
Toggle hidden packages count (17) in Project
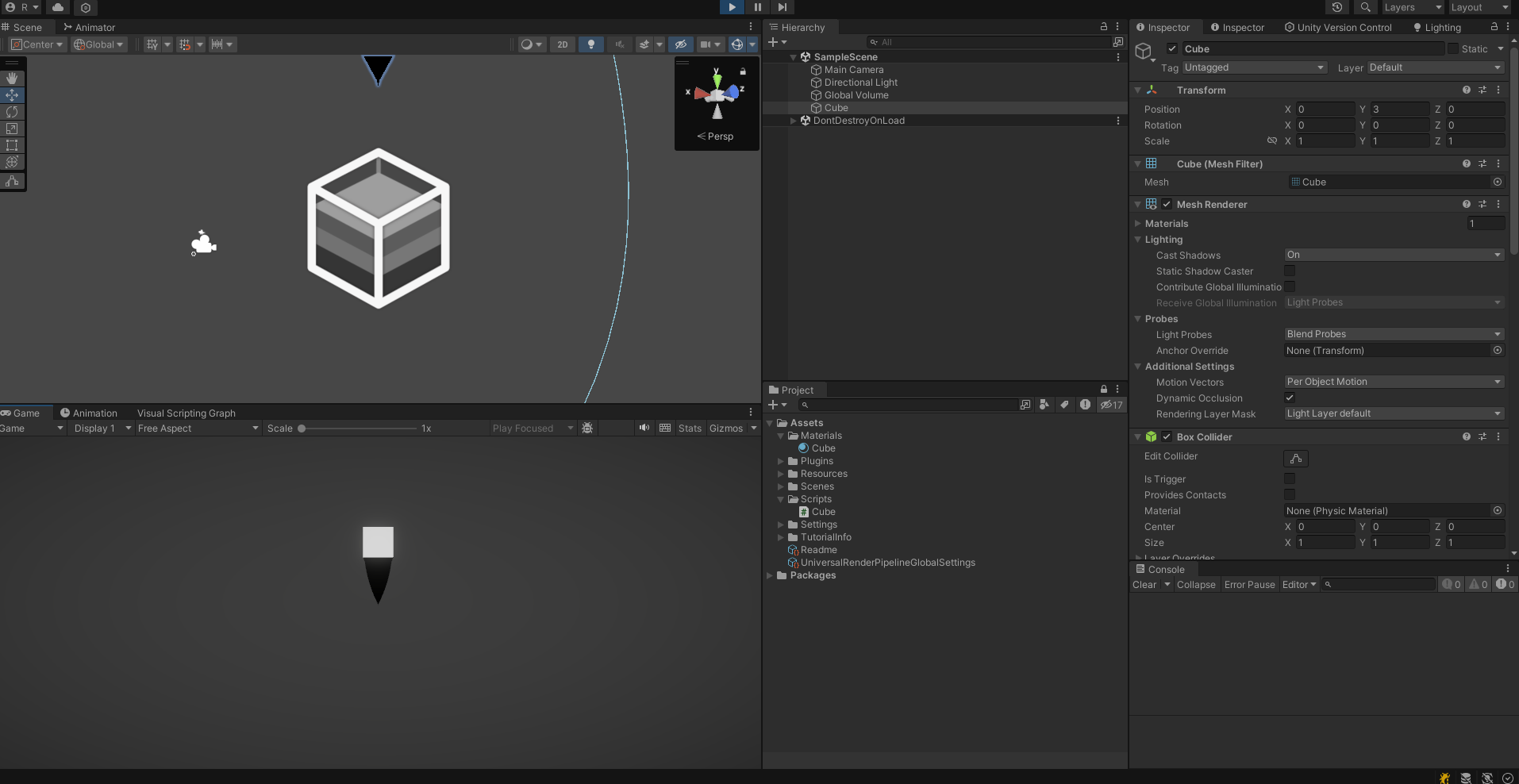1111,405
